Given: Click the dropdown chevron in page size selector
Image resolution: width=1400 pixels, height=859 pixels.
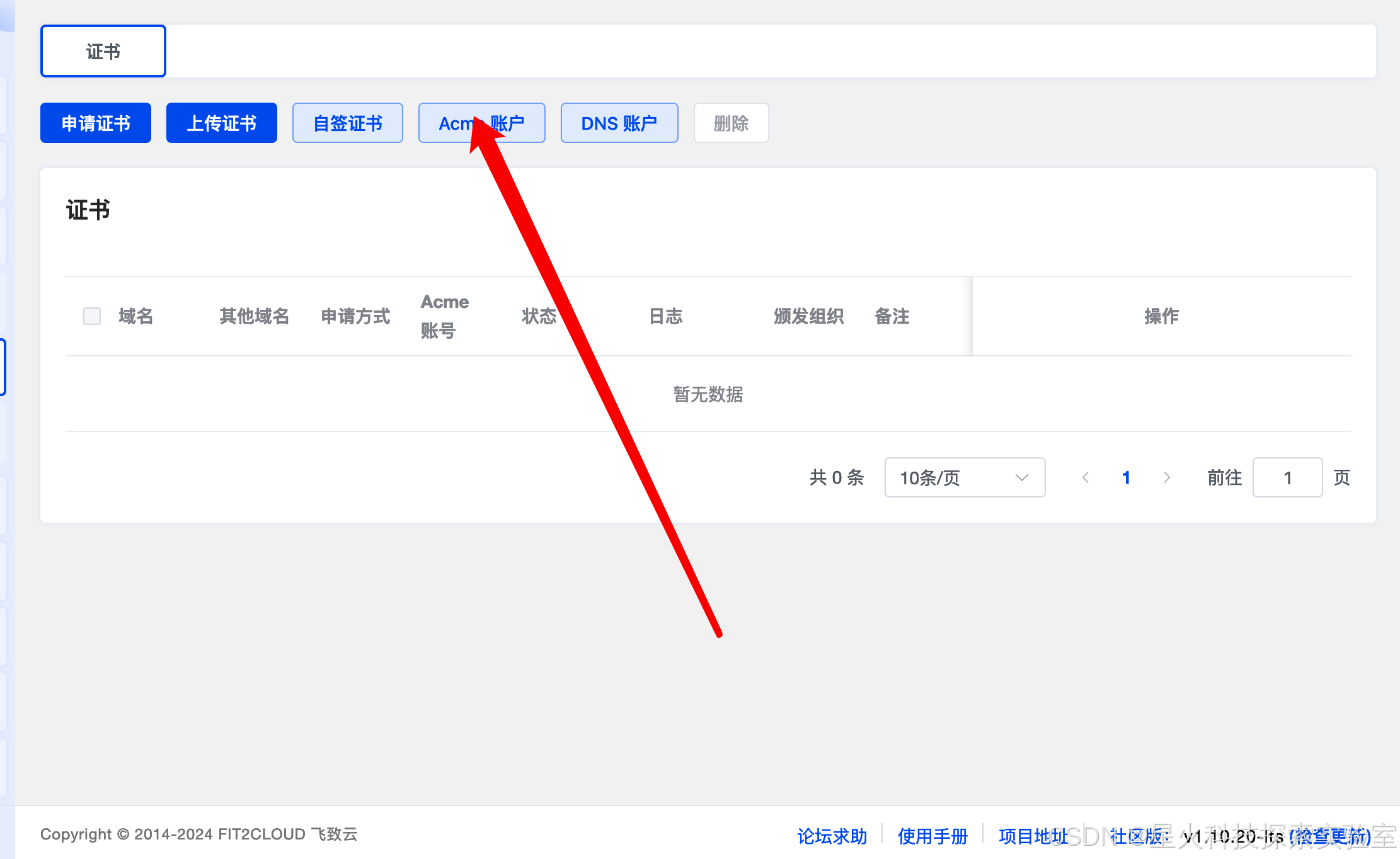Looking at the screenshot, I should pos(1022,478).
